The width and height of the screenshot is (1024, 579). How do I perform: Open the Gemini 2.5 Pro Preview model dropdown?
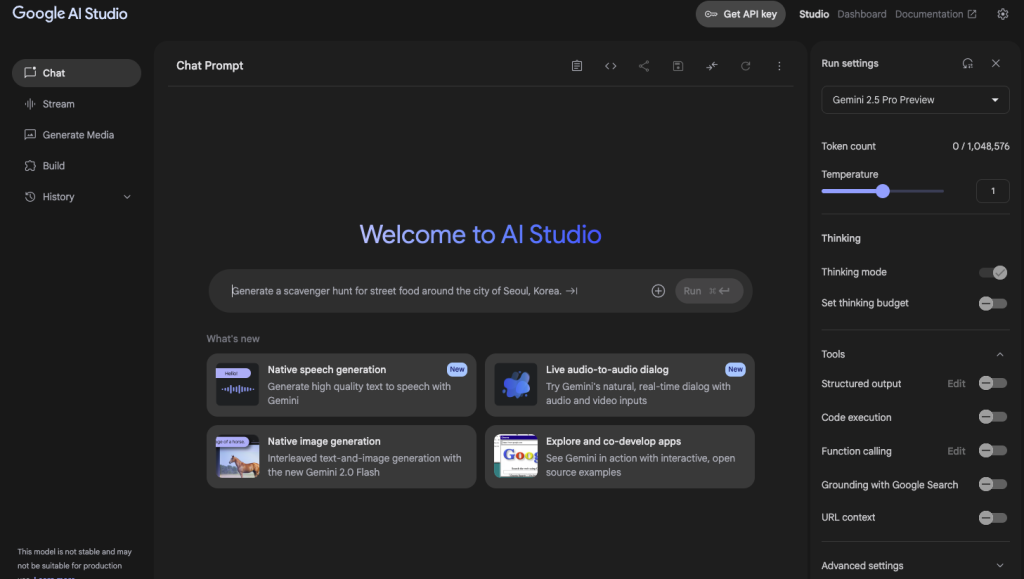pyautogui.click(x=915, y=100)
